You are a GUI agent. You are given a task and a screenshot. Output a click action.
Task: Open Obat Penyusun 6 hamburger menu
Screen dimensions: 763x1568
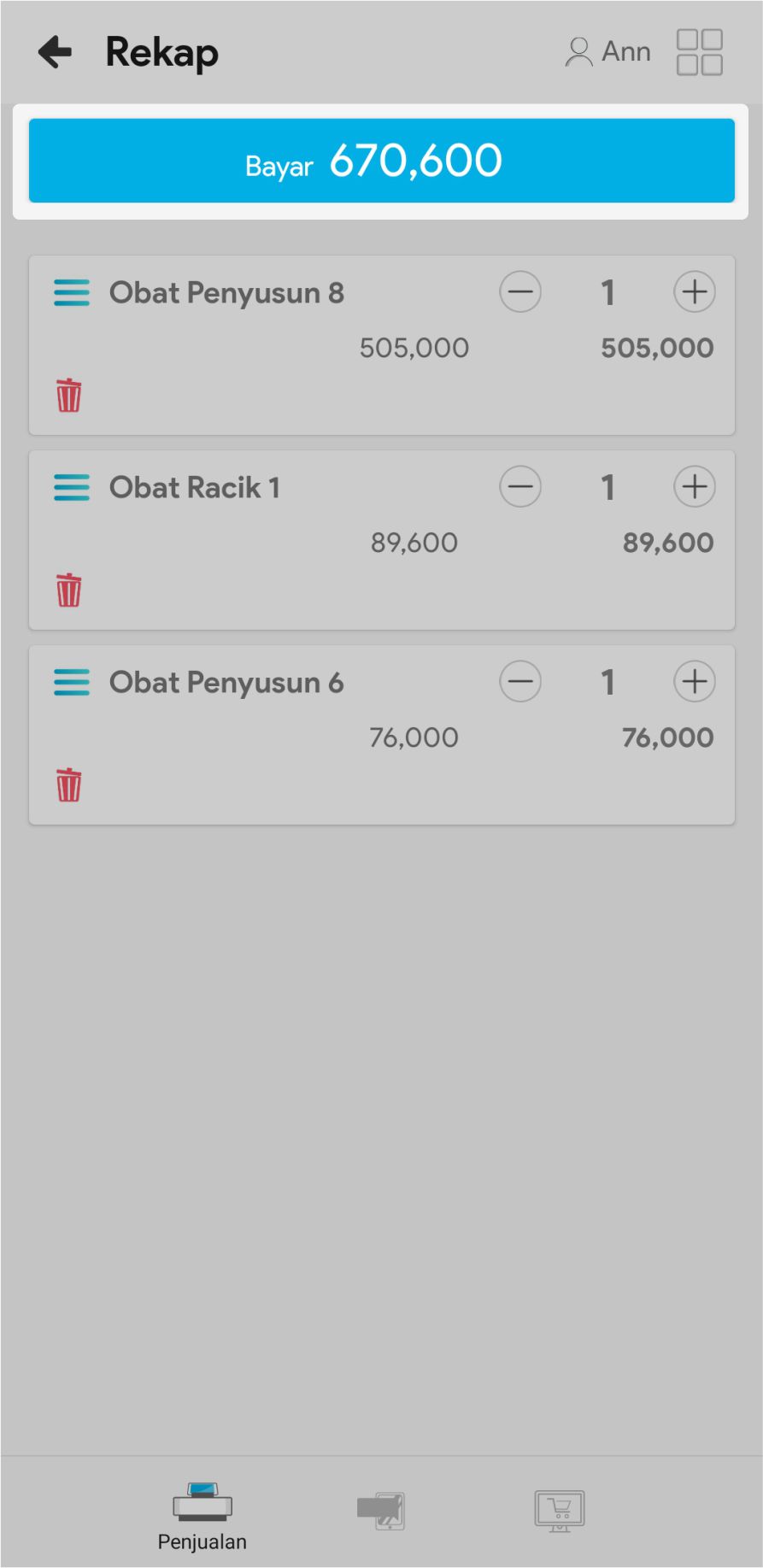[x=71, y=682]
